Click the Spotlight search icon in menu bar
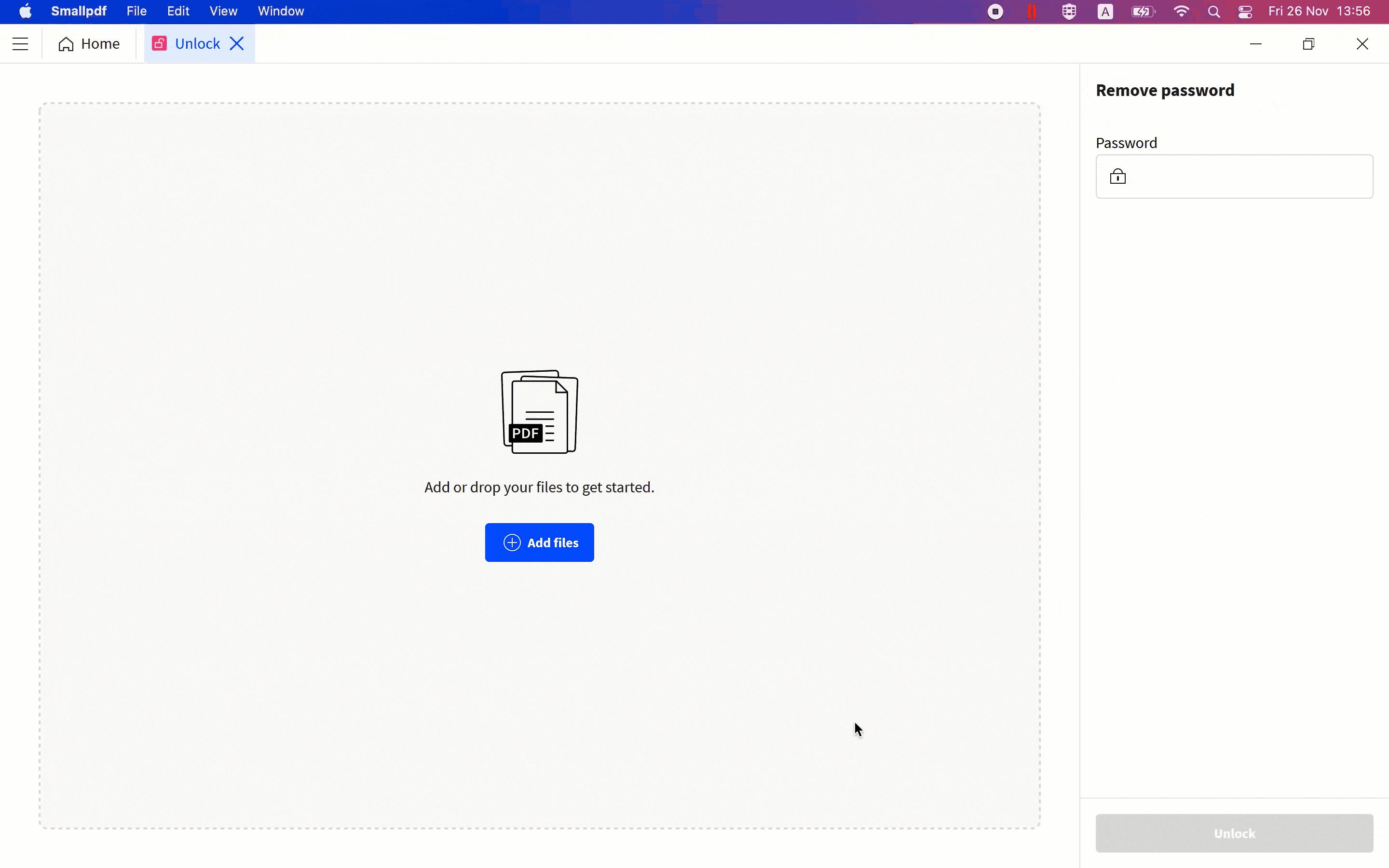Viewport: 1389px width, 868px height. (1213, 11)
